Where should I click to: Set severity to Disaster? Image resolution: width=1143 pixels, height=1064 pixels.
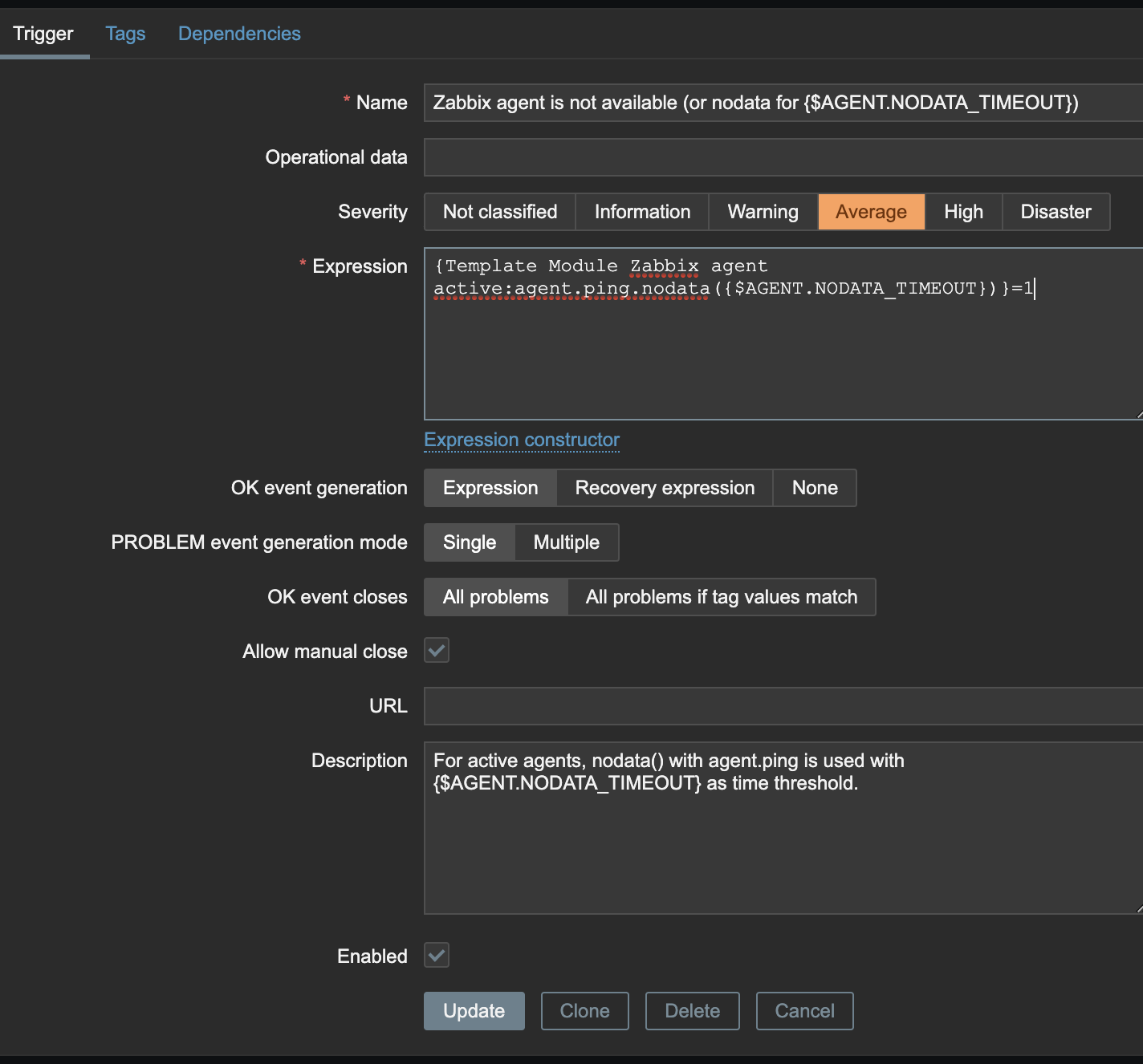1056,212
